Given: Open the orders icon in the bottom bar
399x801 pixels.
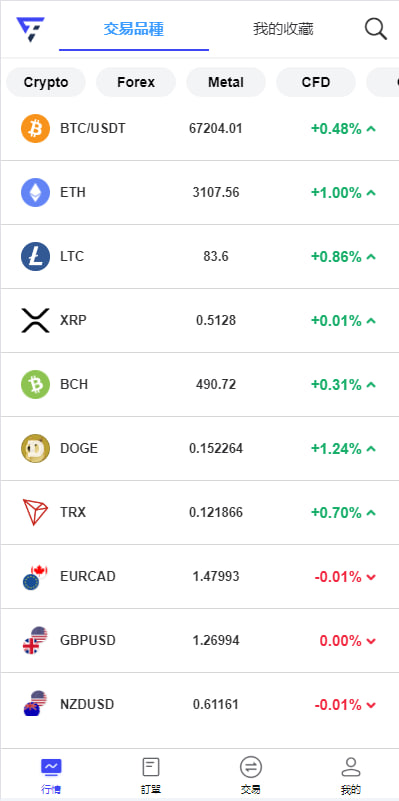Looking at the screenshot, I should 151,767.
